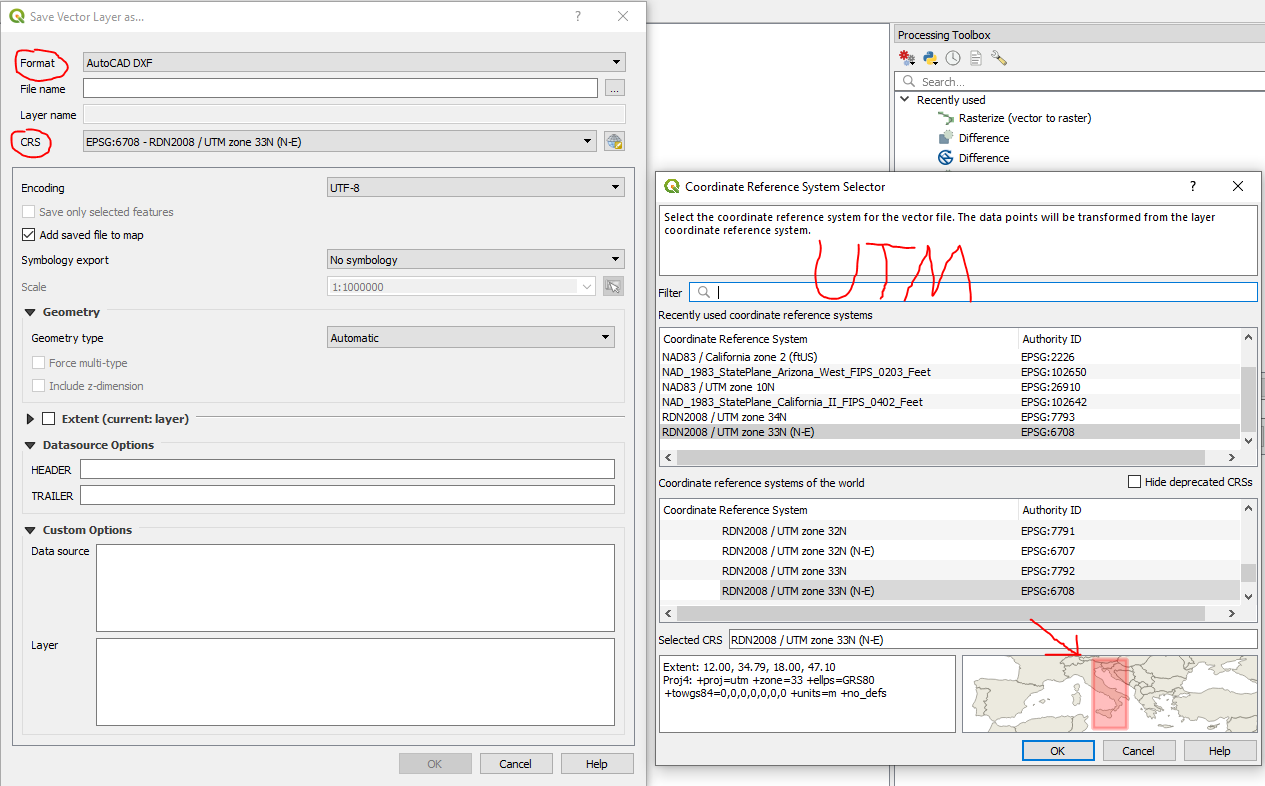Click the blue SAGA Difference tool icon
This screenshot has height=786, width=1265.
945,158
